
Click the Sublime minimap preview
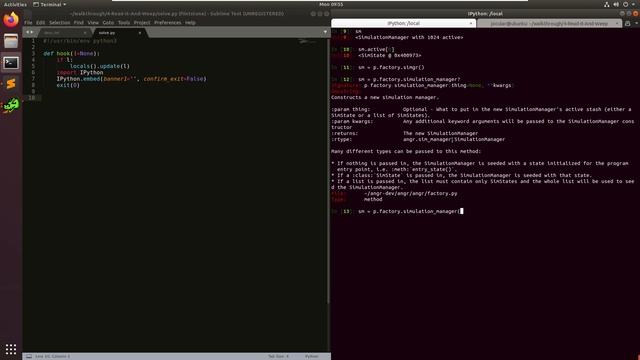[307, 42]
